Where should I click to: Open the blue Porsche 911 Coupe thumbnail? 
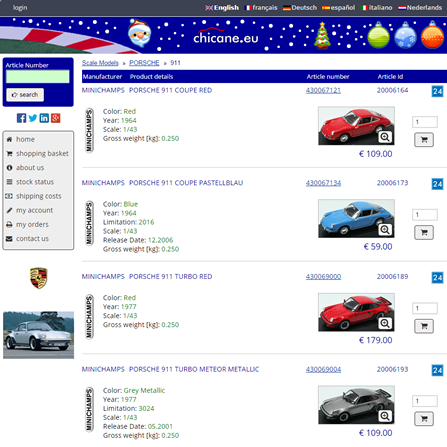356,218
